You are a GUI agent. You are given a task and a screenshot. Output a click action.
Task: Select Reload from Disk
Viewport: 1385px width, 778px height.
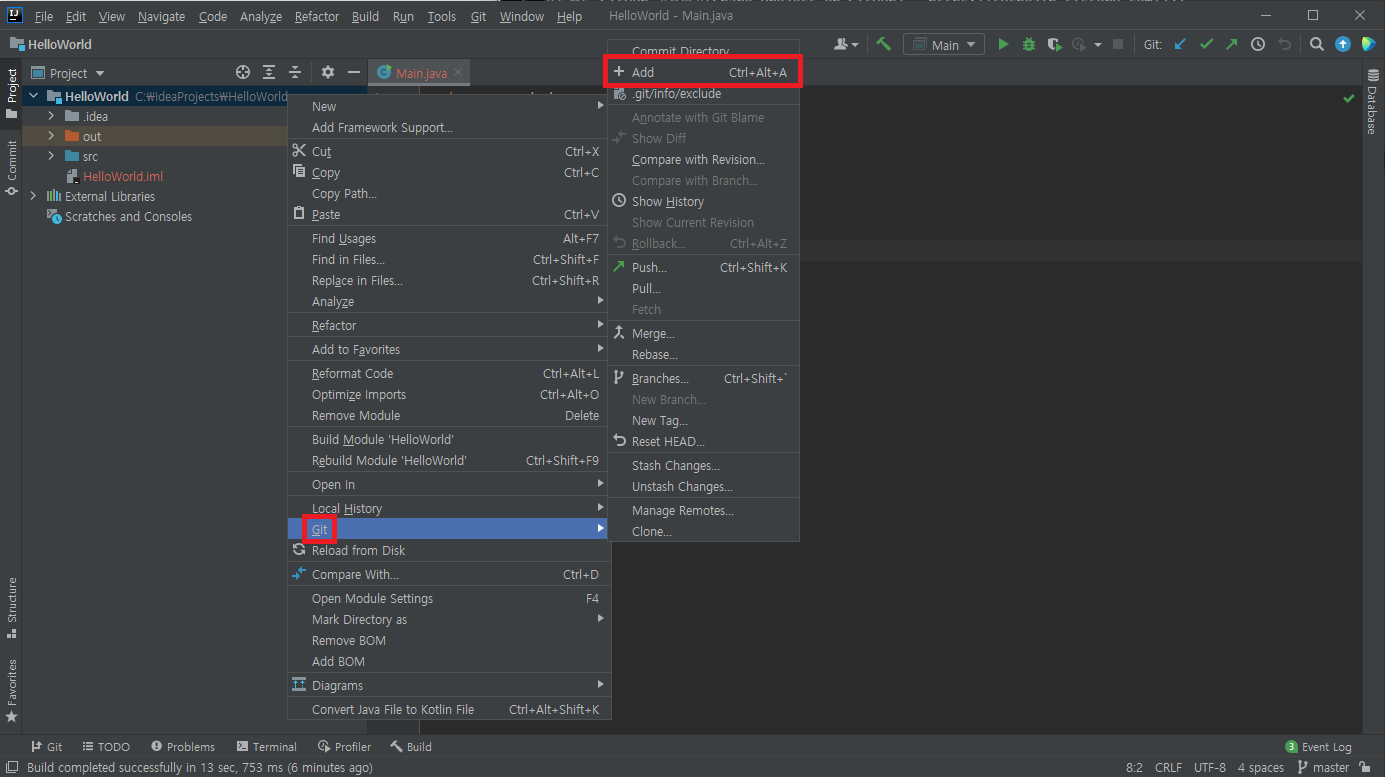tap(448, 550)
